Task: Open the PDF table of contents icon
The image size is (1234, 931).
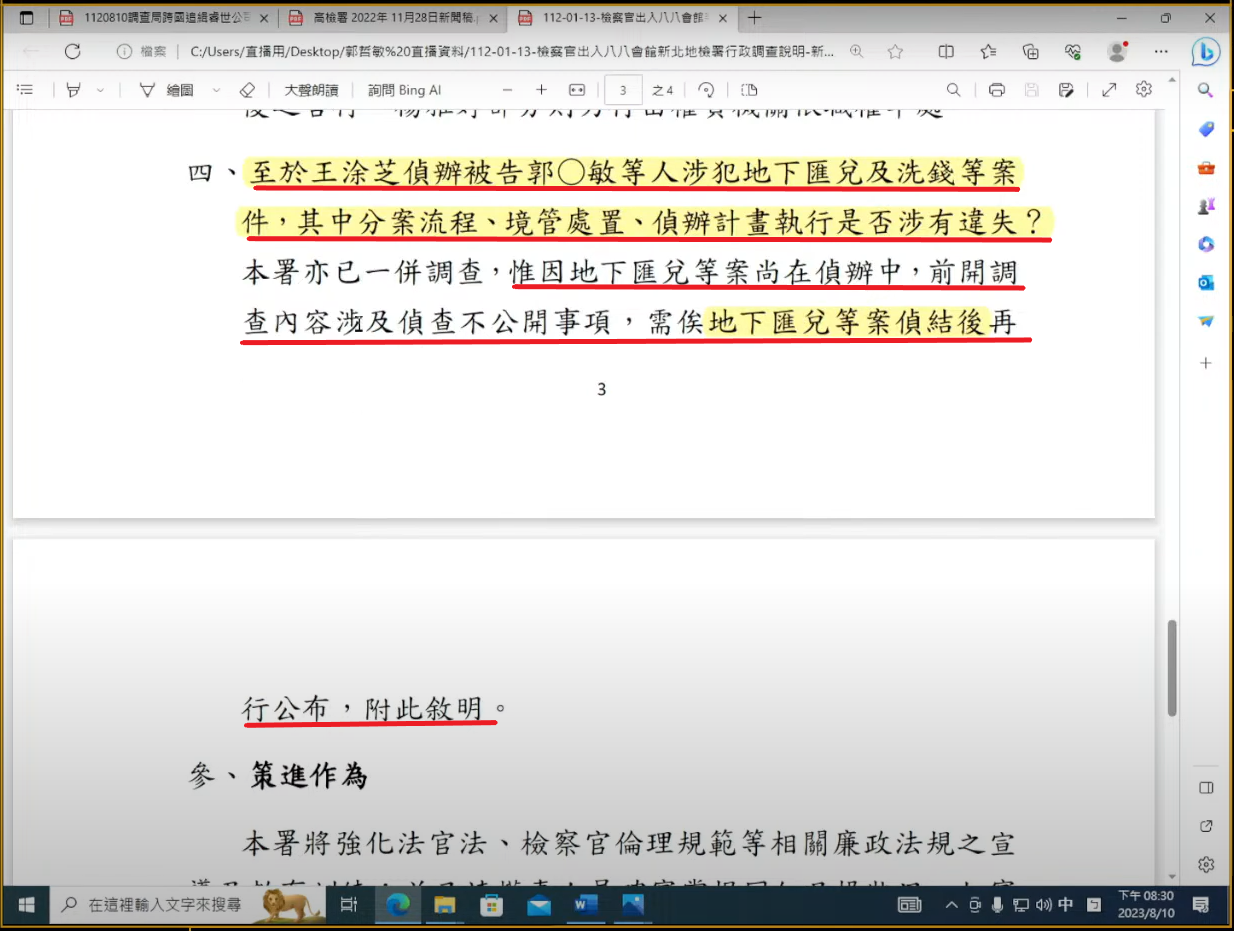Action: 26,90
